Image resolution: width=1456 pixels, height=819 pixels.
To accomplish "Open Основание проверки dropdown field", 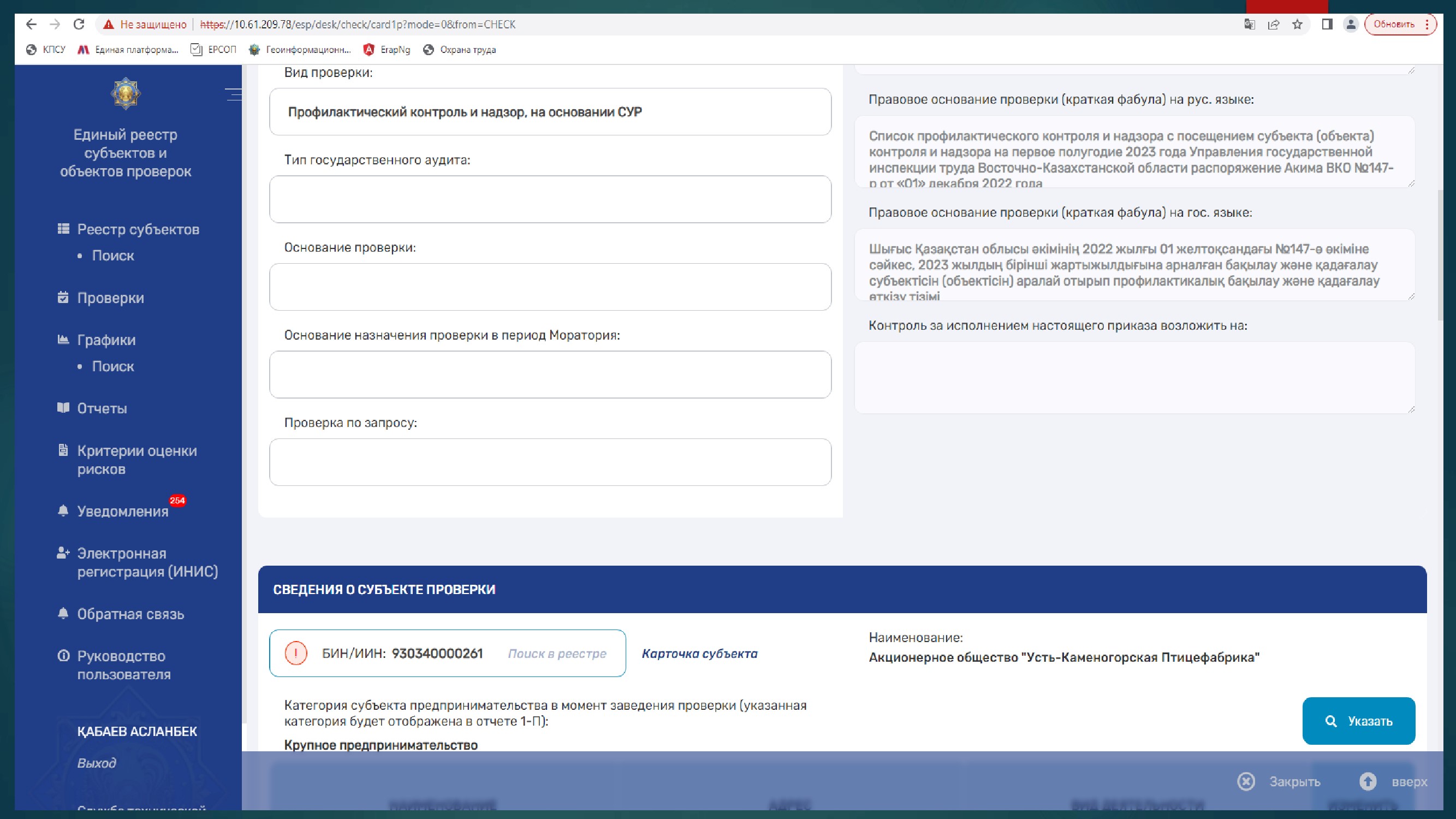I will point(549,287).
